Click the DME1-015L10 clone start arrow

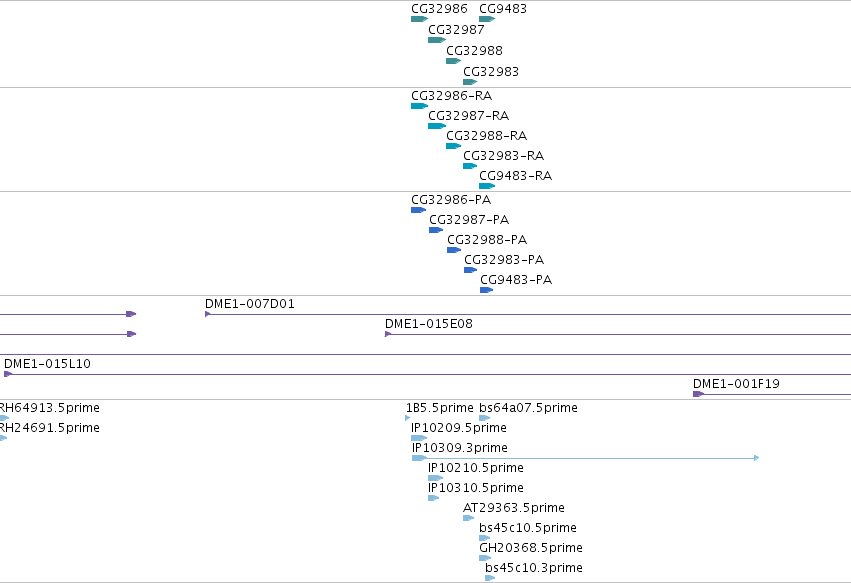click(8, 374)
